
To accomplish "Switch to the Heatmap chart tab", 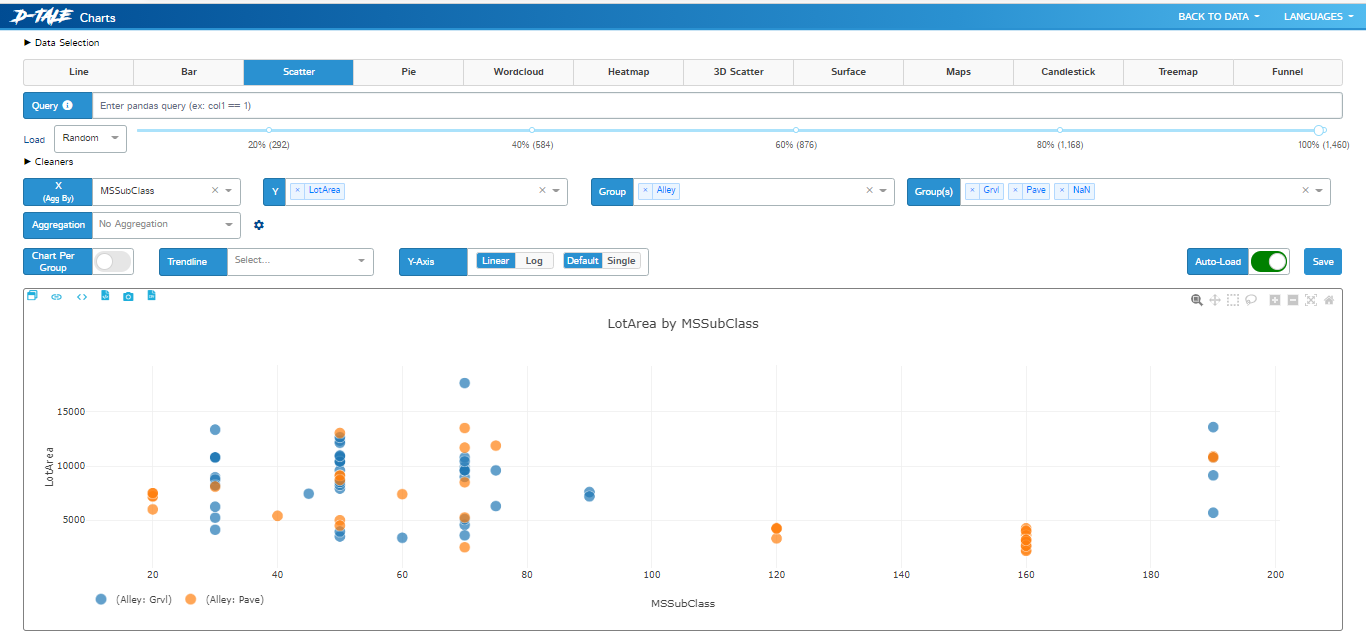I will (628, 71).
